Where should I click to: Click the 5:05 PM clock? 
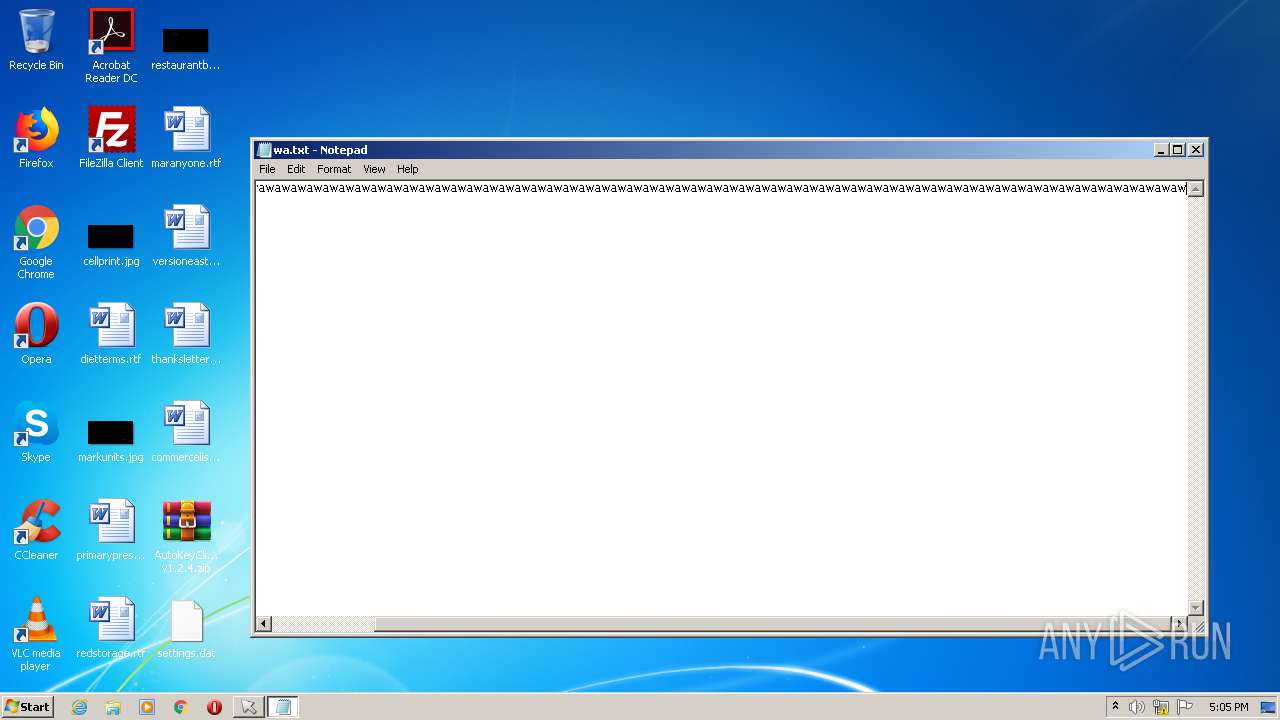click(x=1228, y=707)
